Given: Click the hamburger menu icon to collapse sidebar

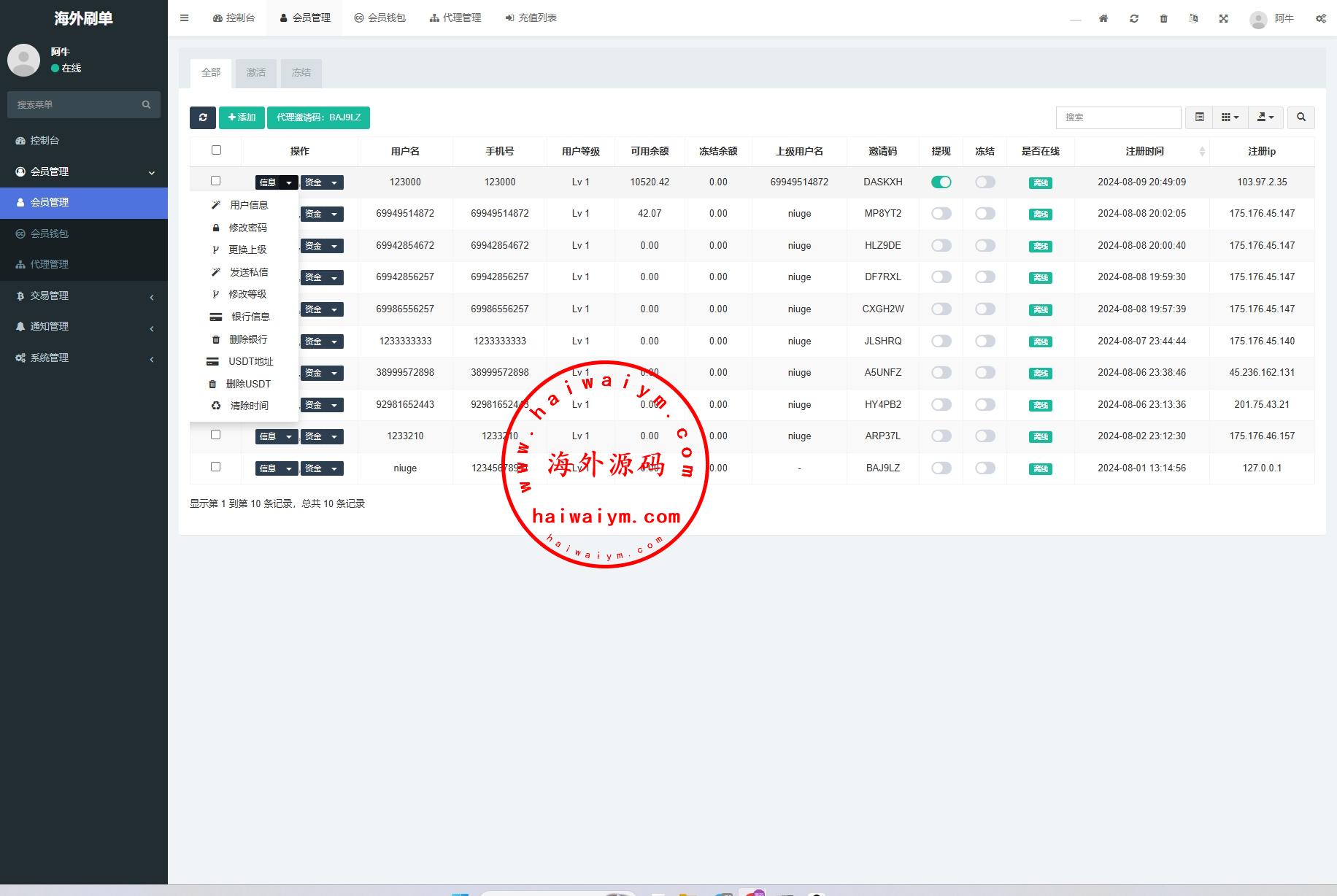Looking at the screenshot, I should pyautogui.click(x=185, y=18).
